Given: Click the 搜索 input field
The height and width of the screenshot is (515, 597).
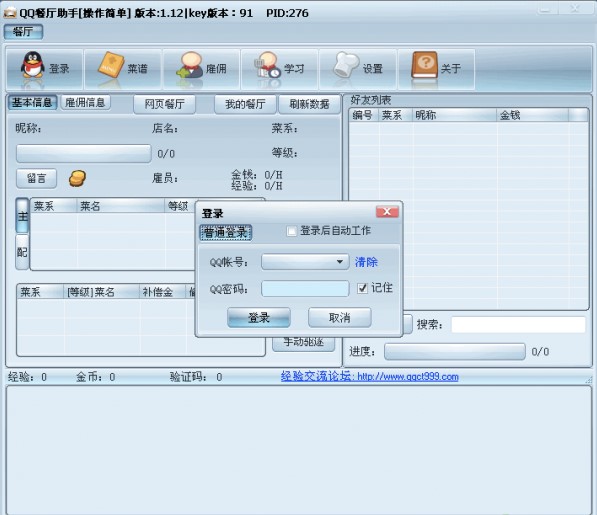Looking at the screenshot, I should click(518, 325).
